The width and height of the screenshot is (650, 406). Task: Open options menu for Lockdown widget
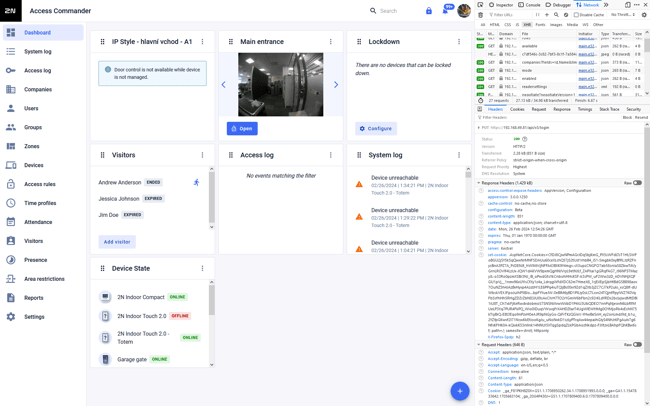pos(459,41)
